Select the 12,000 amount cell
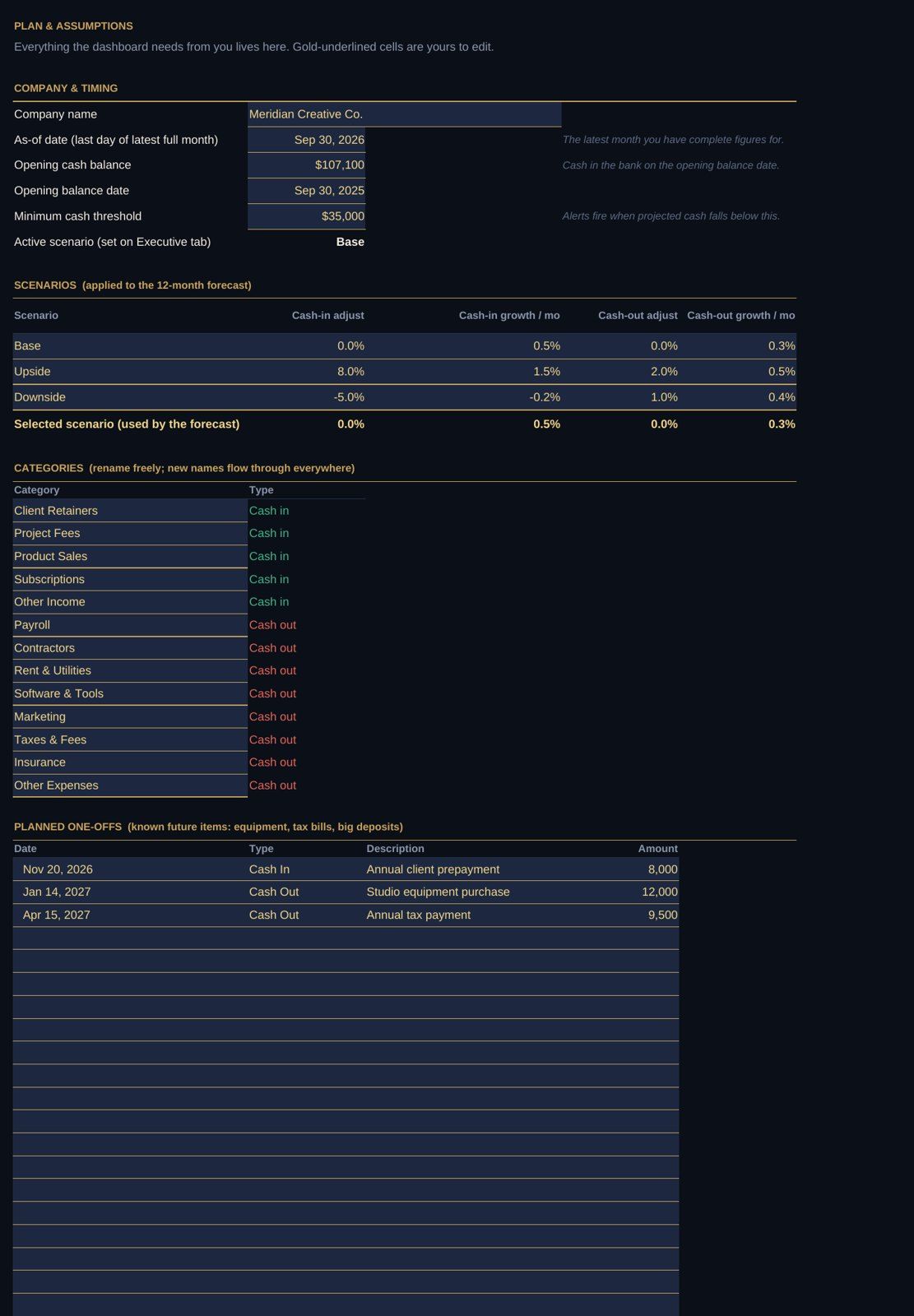This screenshot has height=1316, width=914. point(620,892)
